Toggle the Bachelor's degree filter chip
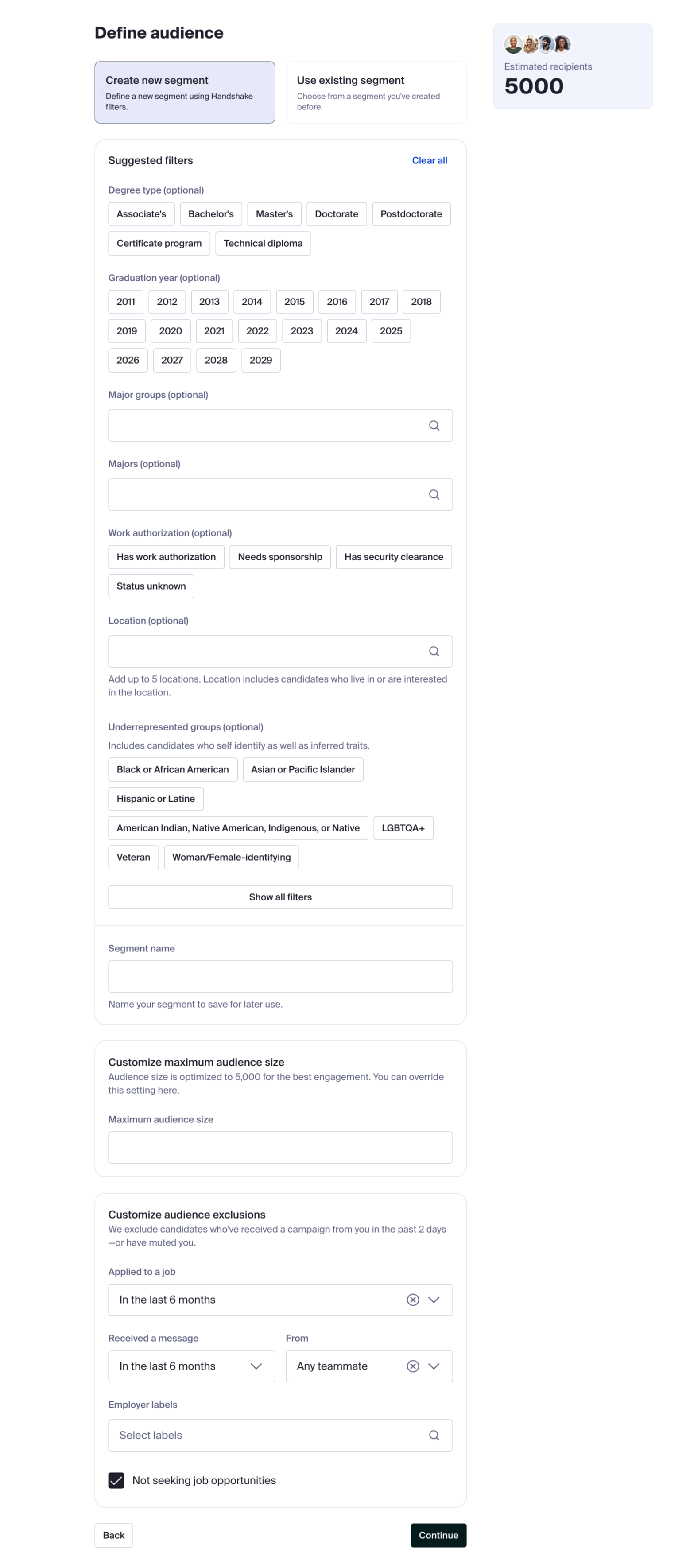 click(210, 214)
